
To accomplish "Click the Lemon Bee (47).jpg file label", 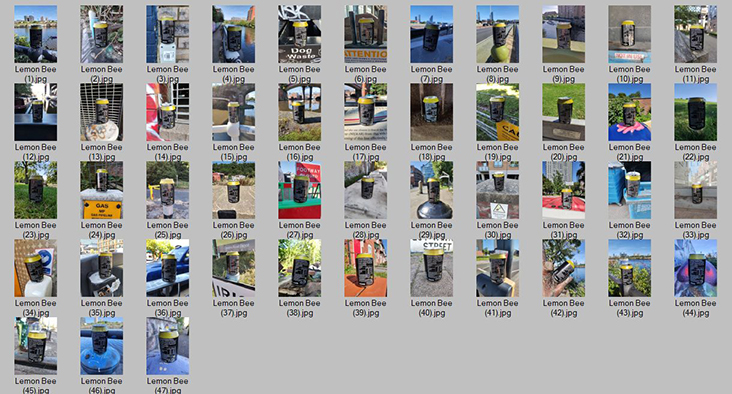I will [168, 386].
